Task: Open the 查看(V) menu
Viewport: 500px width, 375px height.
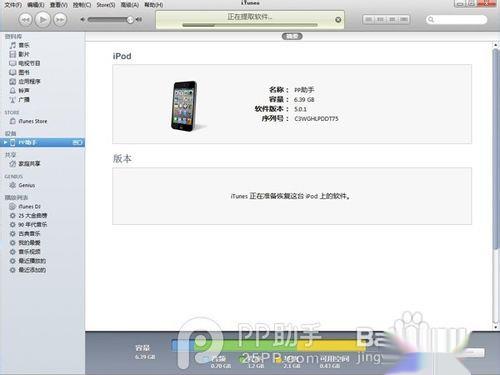Action: [x=58, y=5]
